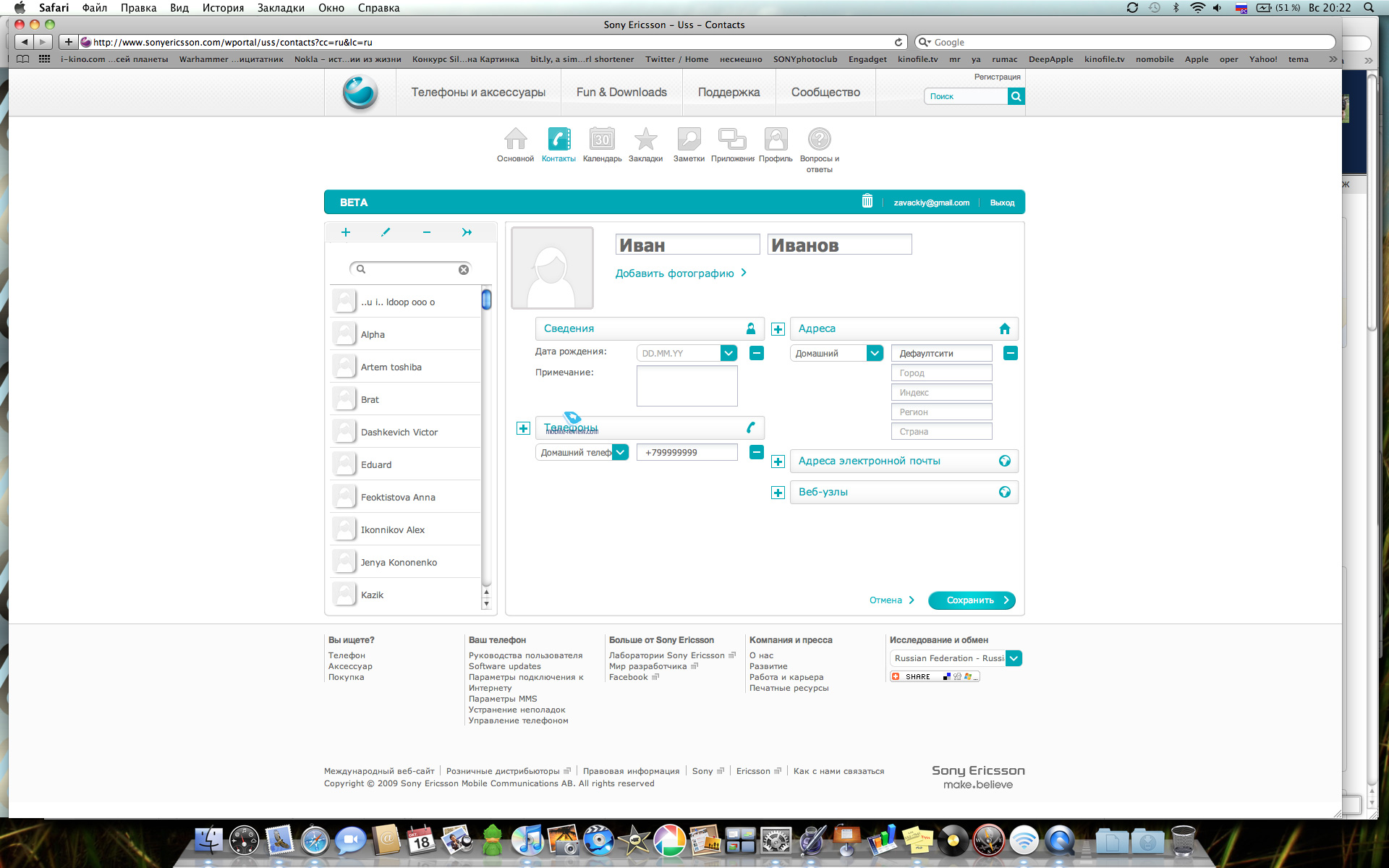Open Spotlight search in menu bar
Viewport: 1389px width, 868px height.
click(1368, 8)
